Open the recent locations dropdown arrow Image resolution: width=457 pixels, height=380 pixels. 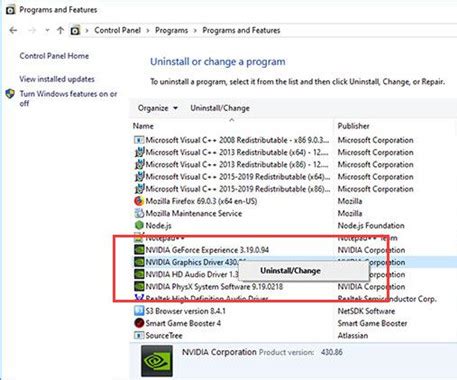click(47, 30)
